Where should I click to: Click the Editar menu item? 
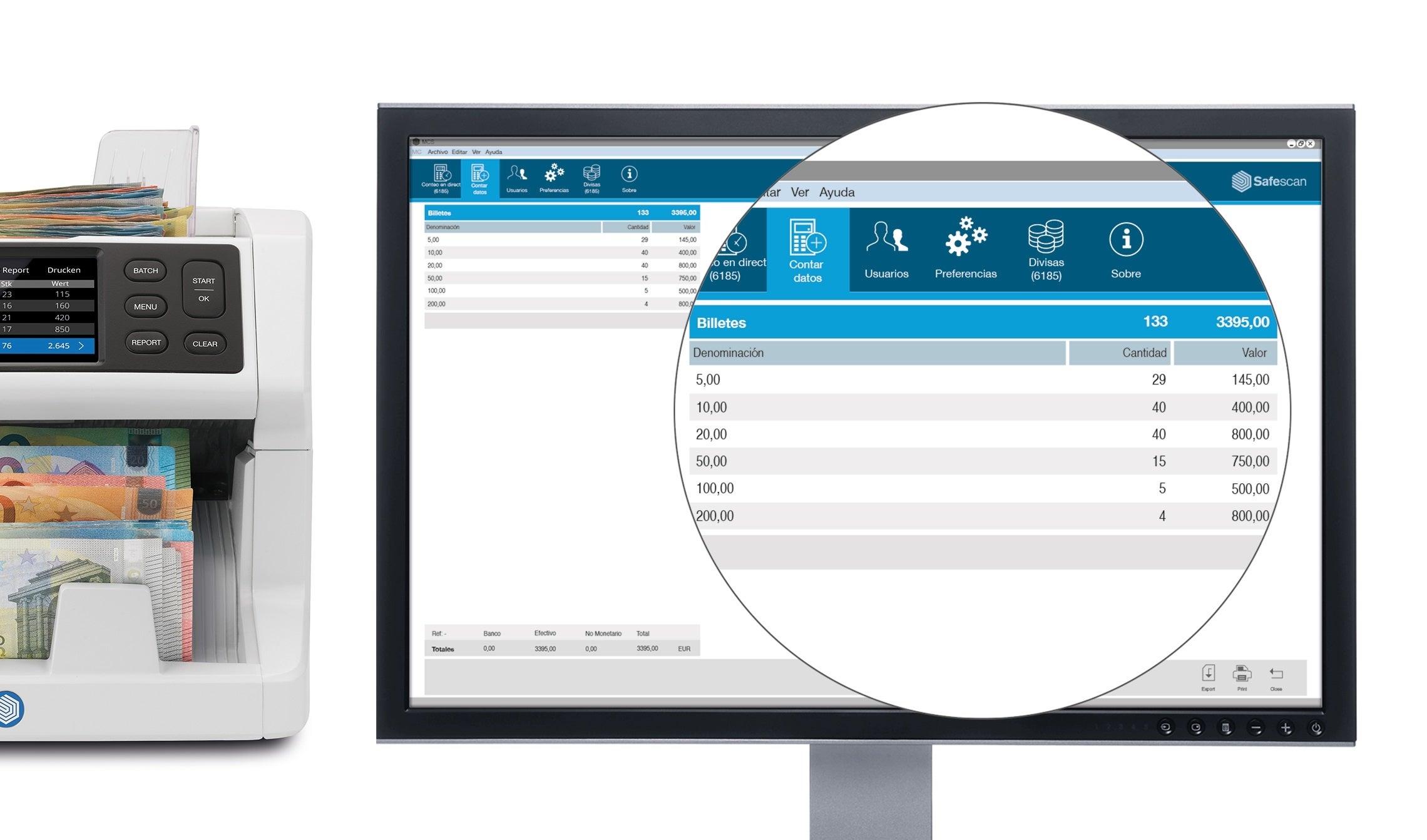point(462,152)
